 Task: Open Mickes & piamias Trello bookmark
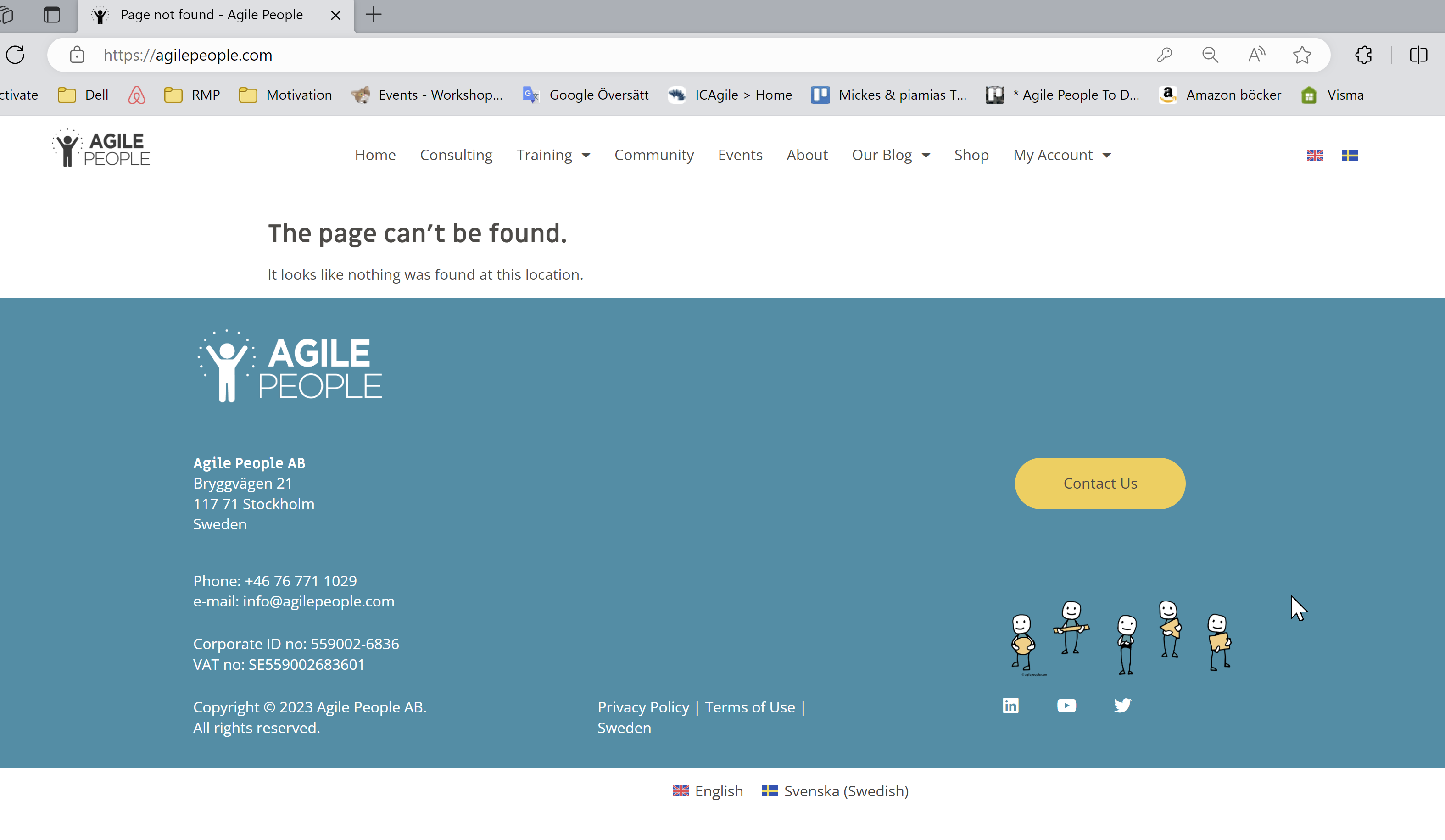[889, 95]
